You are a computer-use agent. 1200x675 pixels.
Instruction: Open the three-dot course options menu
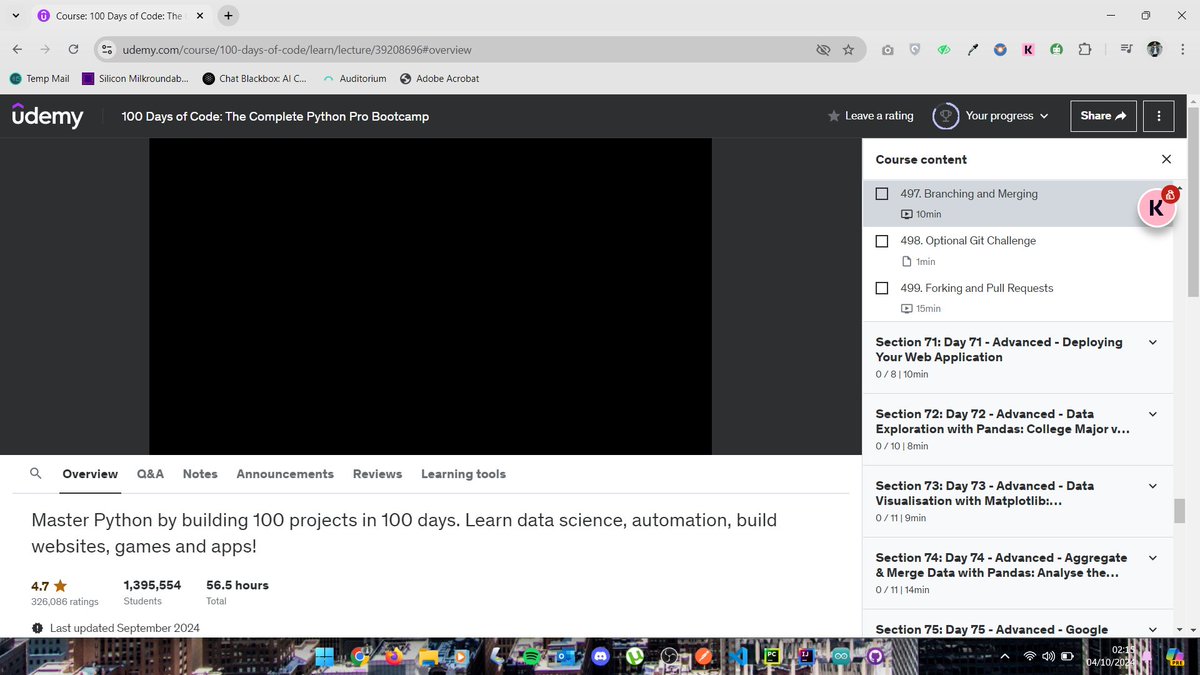(x=1158, y=116)
